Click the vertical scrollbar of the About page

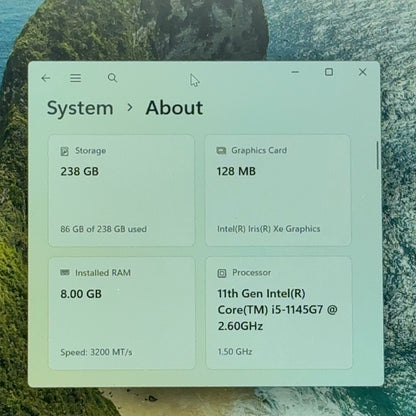tap(378, 155)
